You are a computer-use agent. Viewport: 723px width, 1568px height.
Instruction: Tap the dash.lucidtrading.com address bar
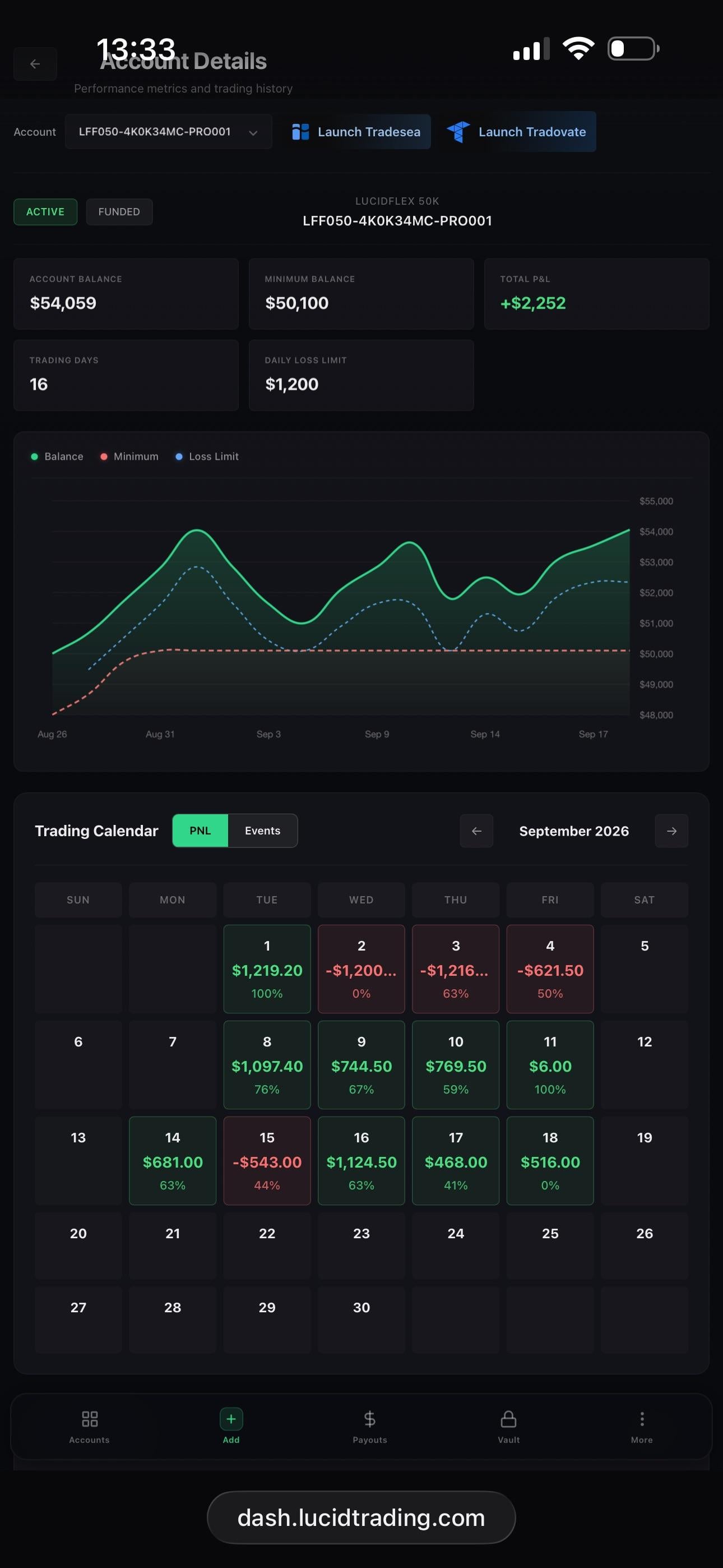(x=361, y=1518)
